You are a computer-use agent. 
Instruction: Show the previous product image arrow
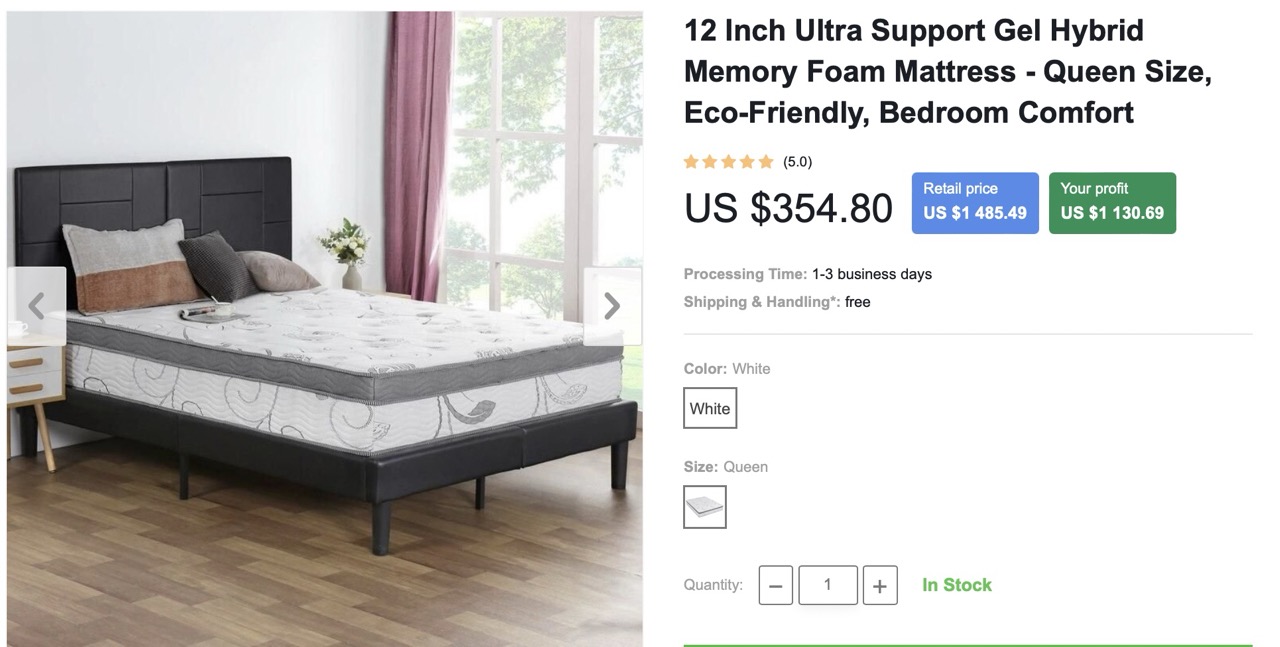tap(37, 306)
